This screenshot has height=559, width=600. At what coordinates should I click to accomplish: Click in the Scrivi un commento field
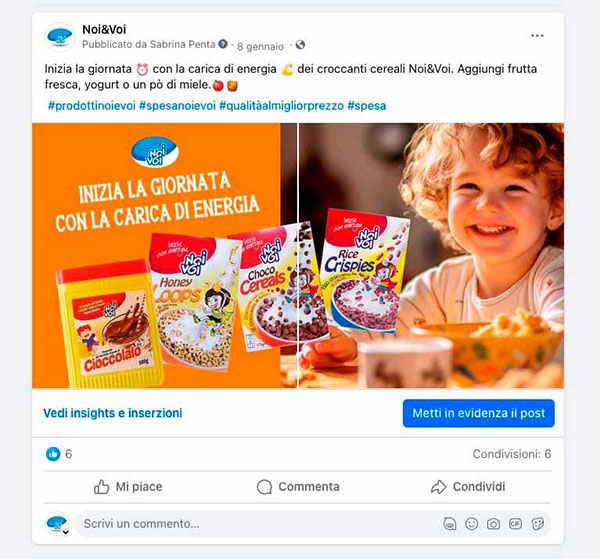click(x=256, y=523)
